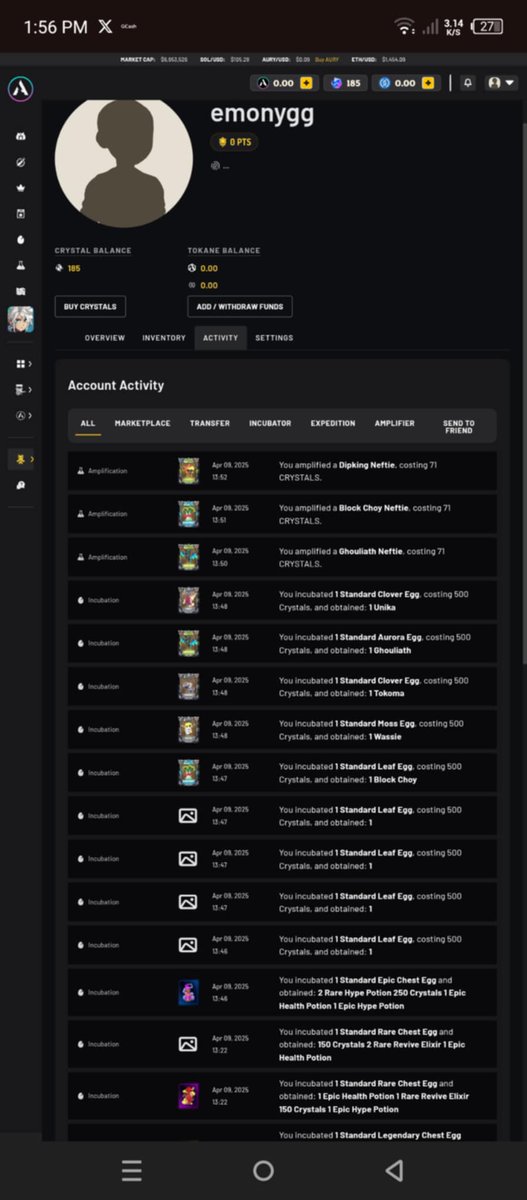Open the Block Choy Neftie amplification thumbnail

tap(188, 514)
